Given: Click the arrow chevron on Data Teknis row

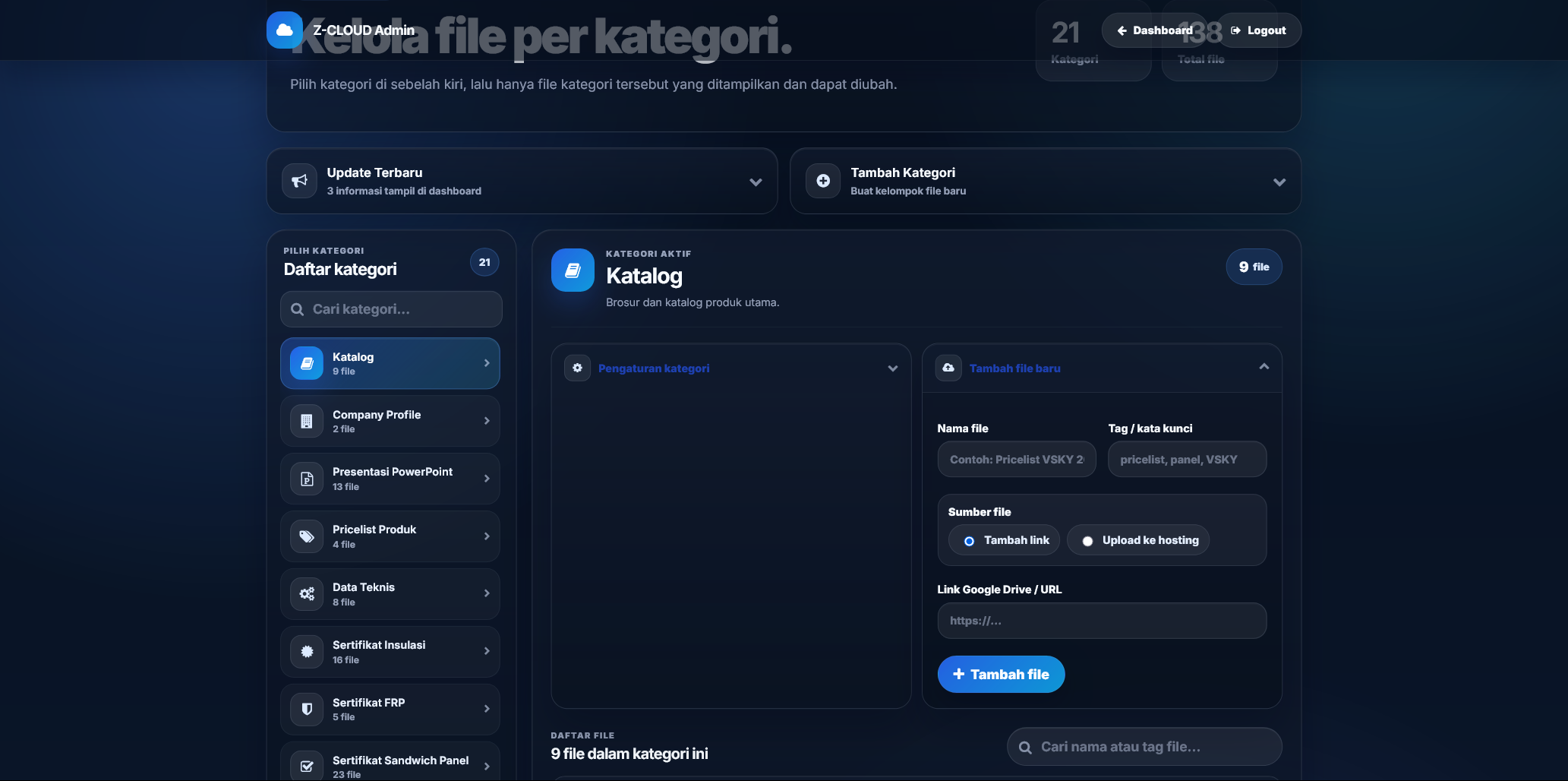Looking at the screenshot, I should 487,593.
